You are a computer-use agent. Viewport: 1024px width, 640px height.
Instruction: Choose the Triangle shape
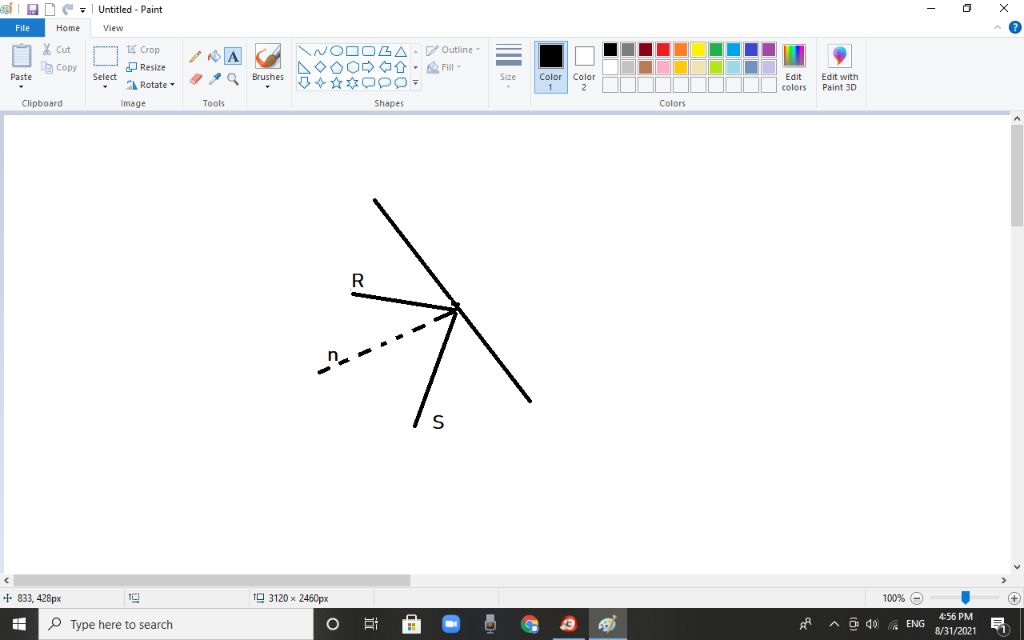(x=400, y=51)
